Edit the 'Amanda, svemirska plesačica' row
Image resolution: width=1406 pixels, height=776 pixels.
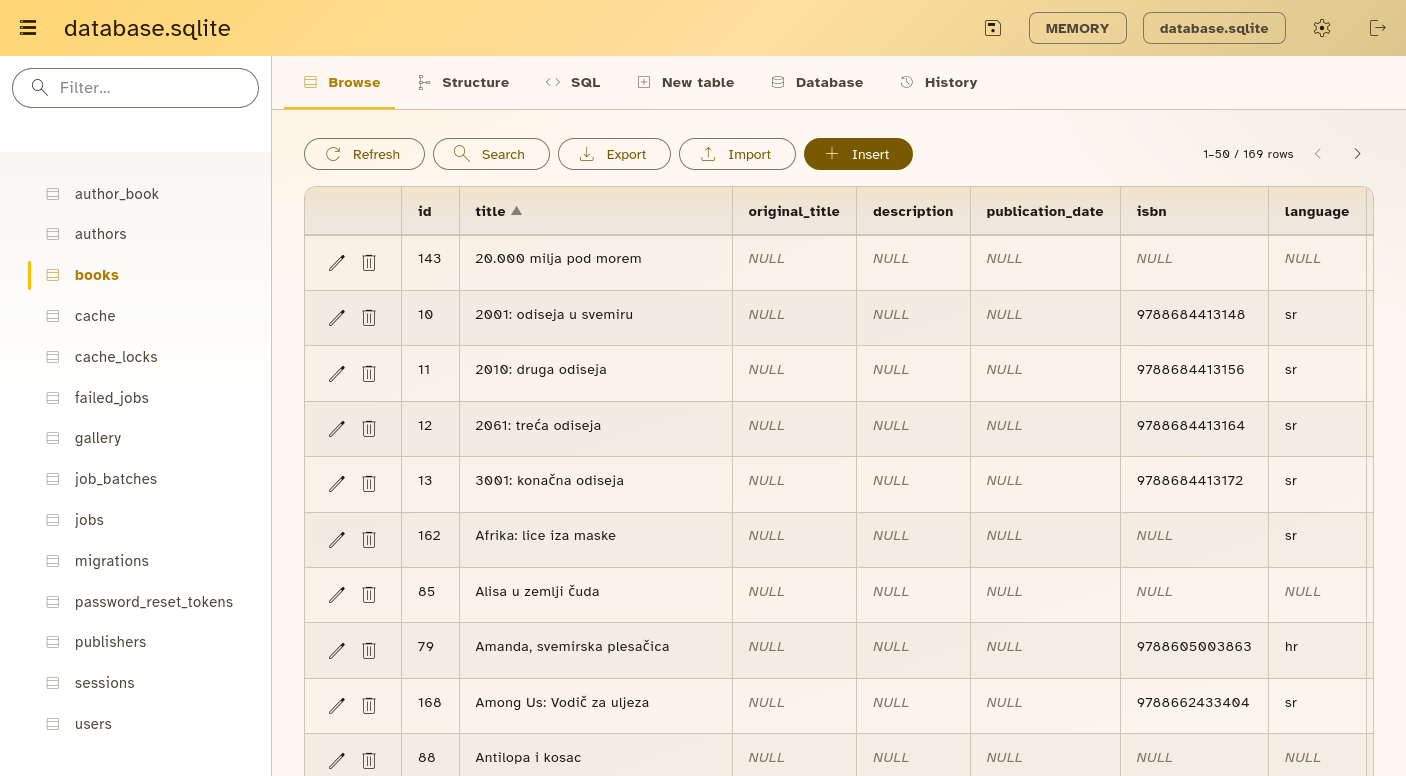click(337, 651)
